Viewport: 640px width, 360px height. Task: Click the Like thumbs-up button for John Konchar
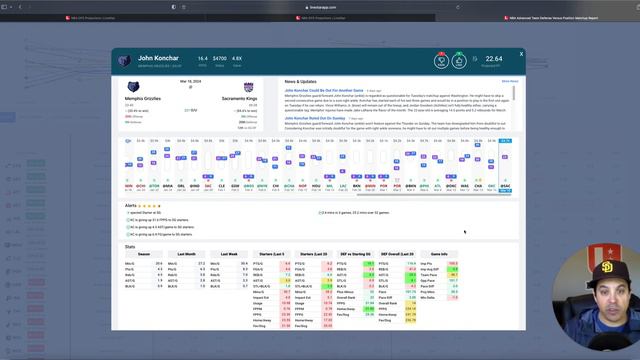[459, 61]
